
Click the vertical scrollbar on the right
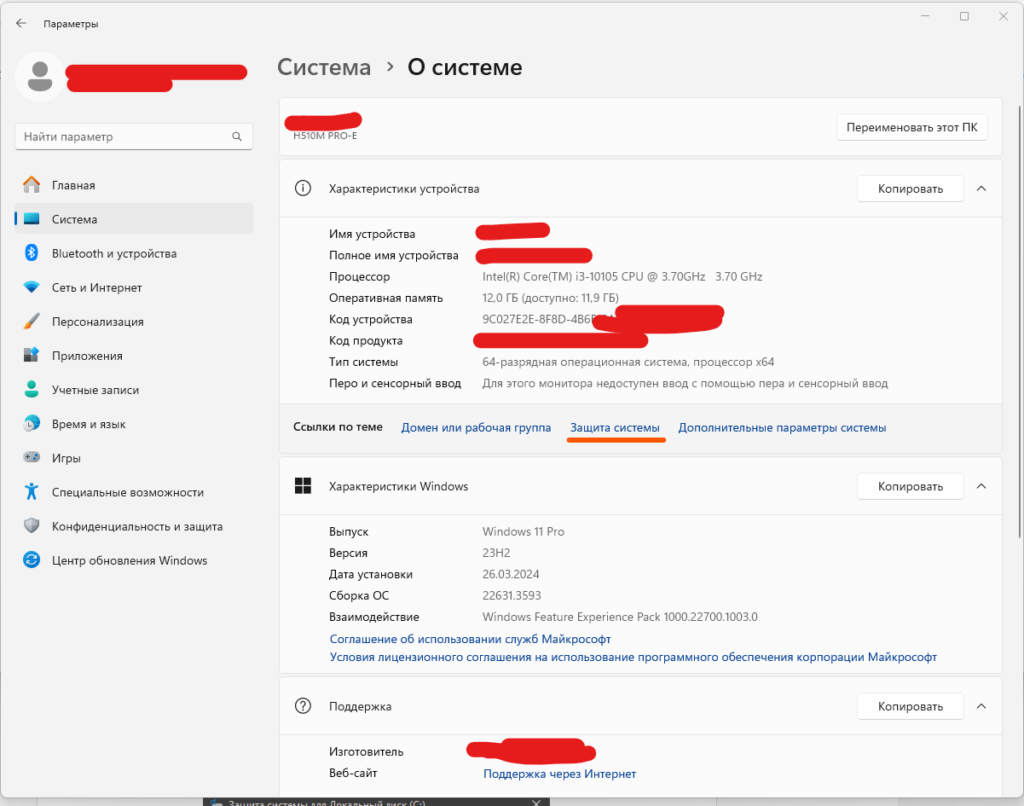click(x=1019, y=320)
